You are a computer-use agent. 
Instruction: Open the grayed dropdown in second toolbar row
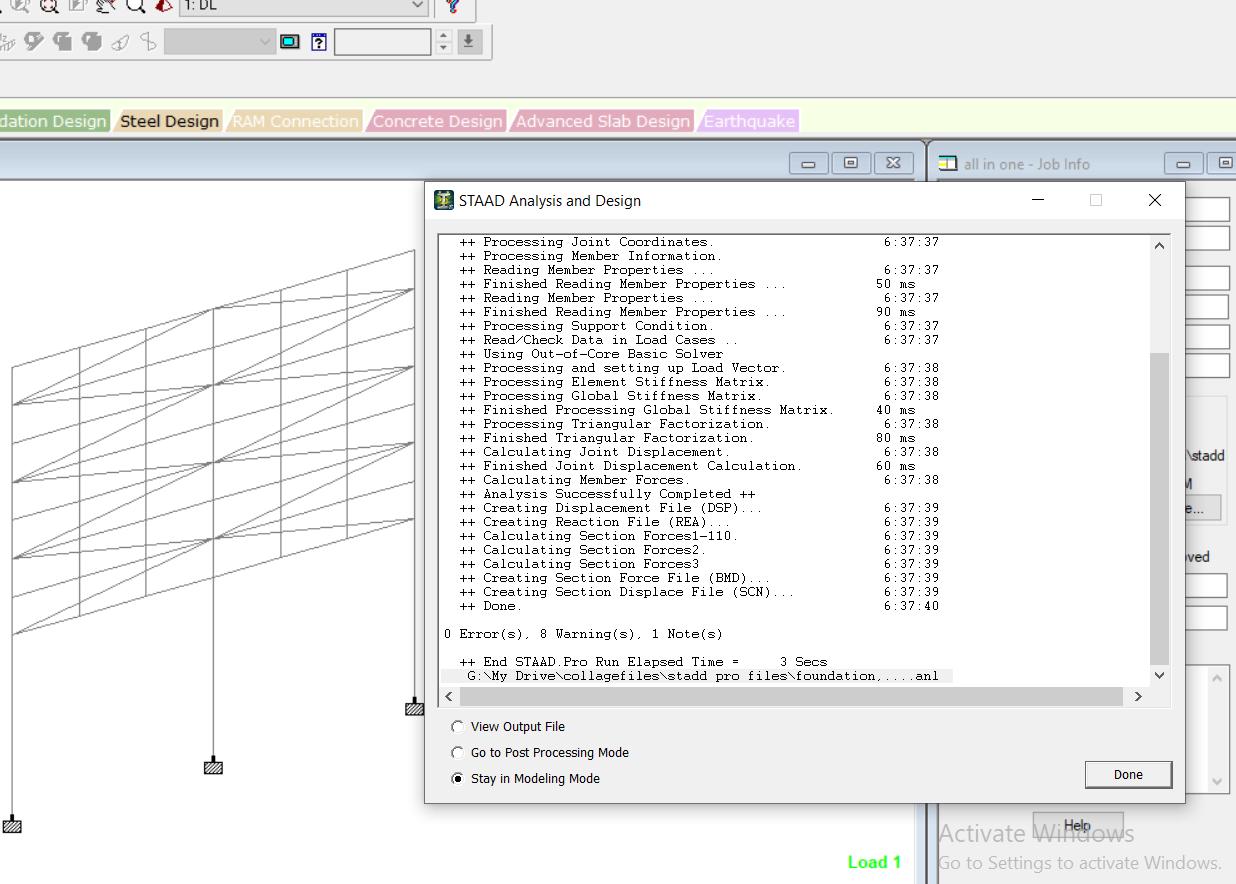click(219, 42)
